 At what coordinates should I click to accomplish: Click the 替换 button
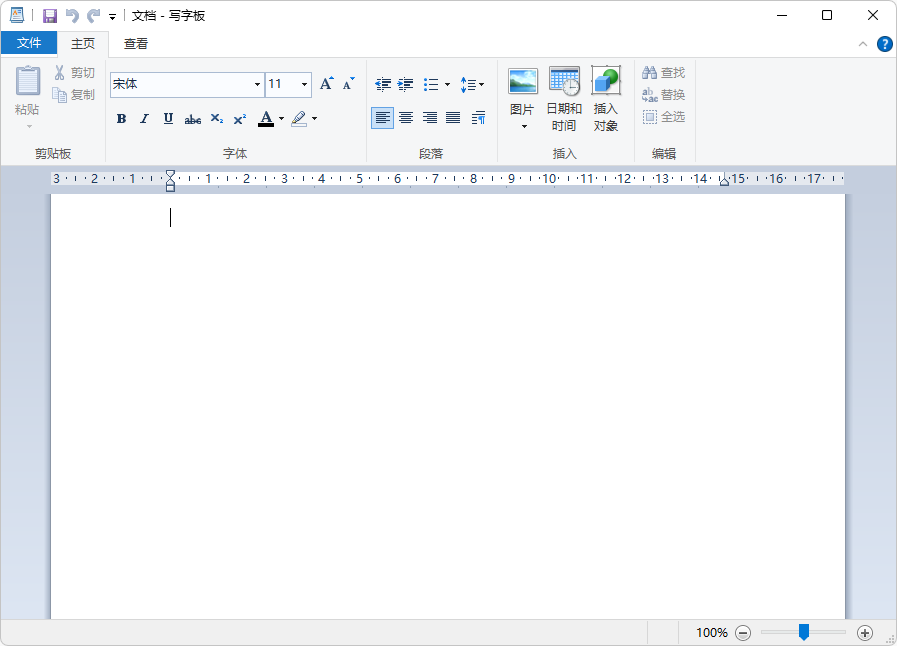(664, 95)
